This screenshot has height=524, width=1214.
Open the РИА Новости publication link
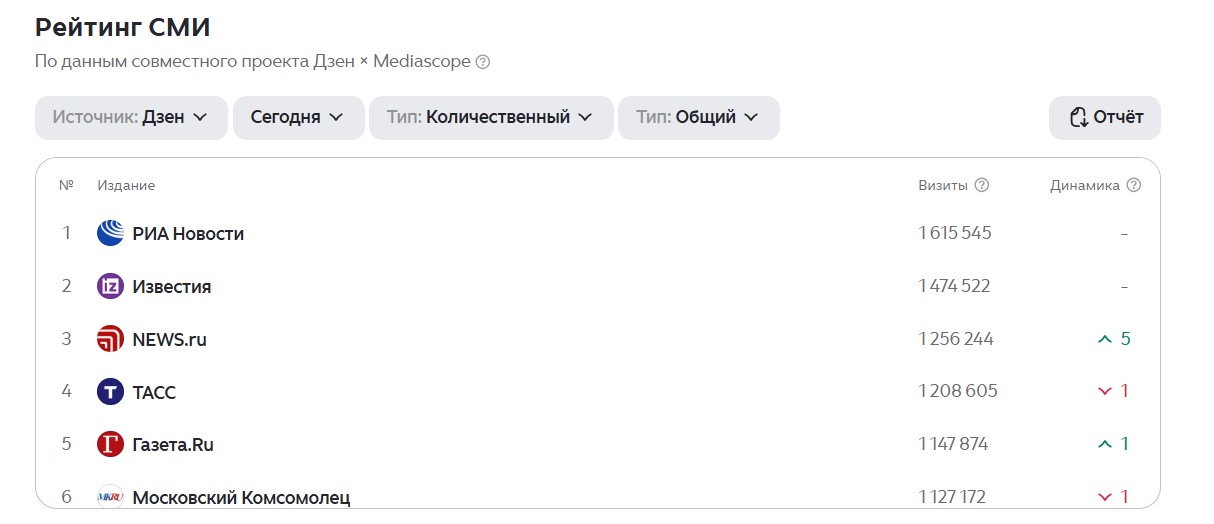[x=188, y=234]
